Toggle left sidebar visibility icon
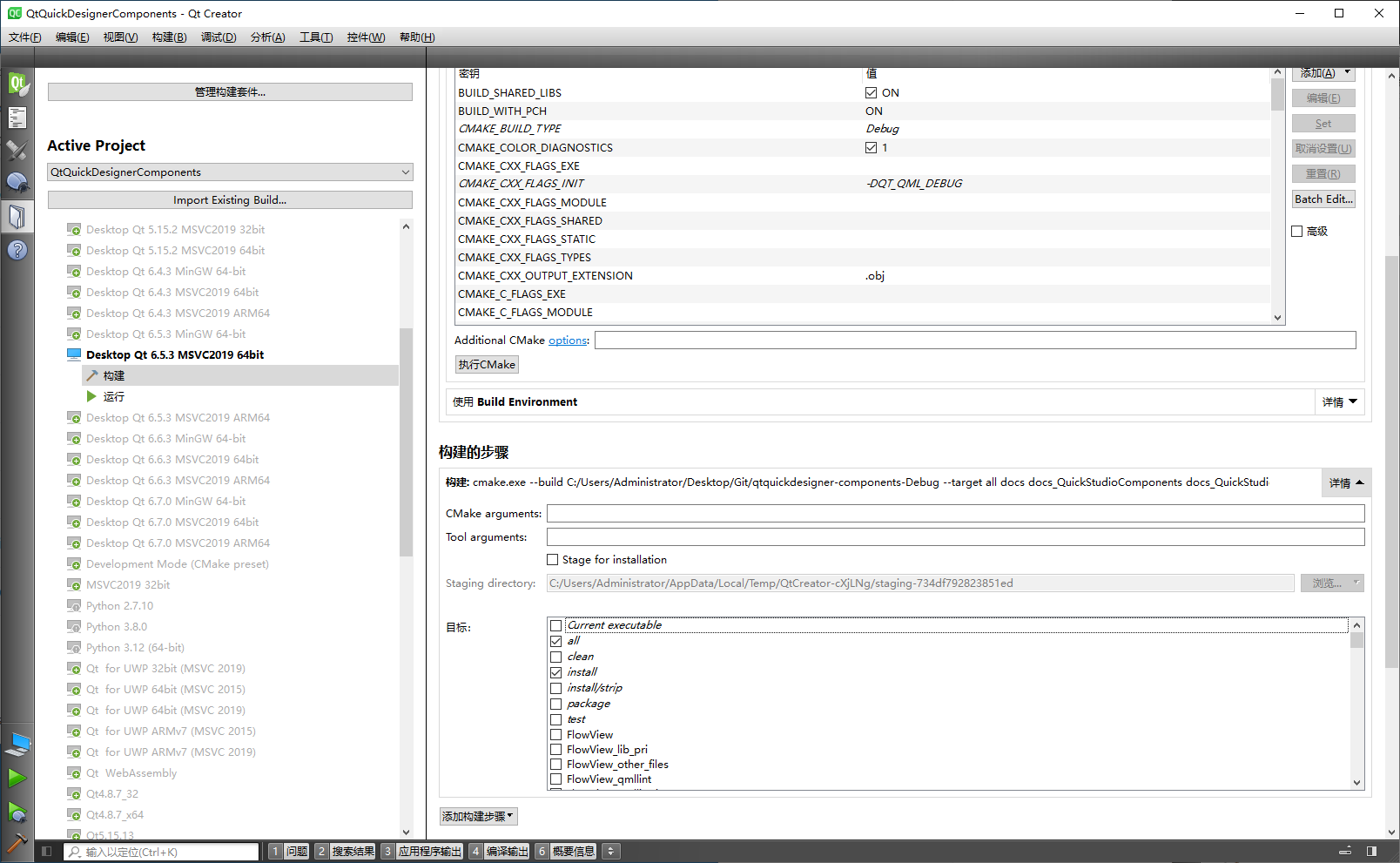Image resolution: width=1400 pixels, height=863 pixels. tap(47, 852)
